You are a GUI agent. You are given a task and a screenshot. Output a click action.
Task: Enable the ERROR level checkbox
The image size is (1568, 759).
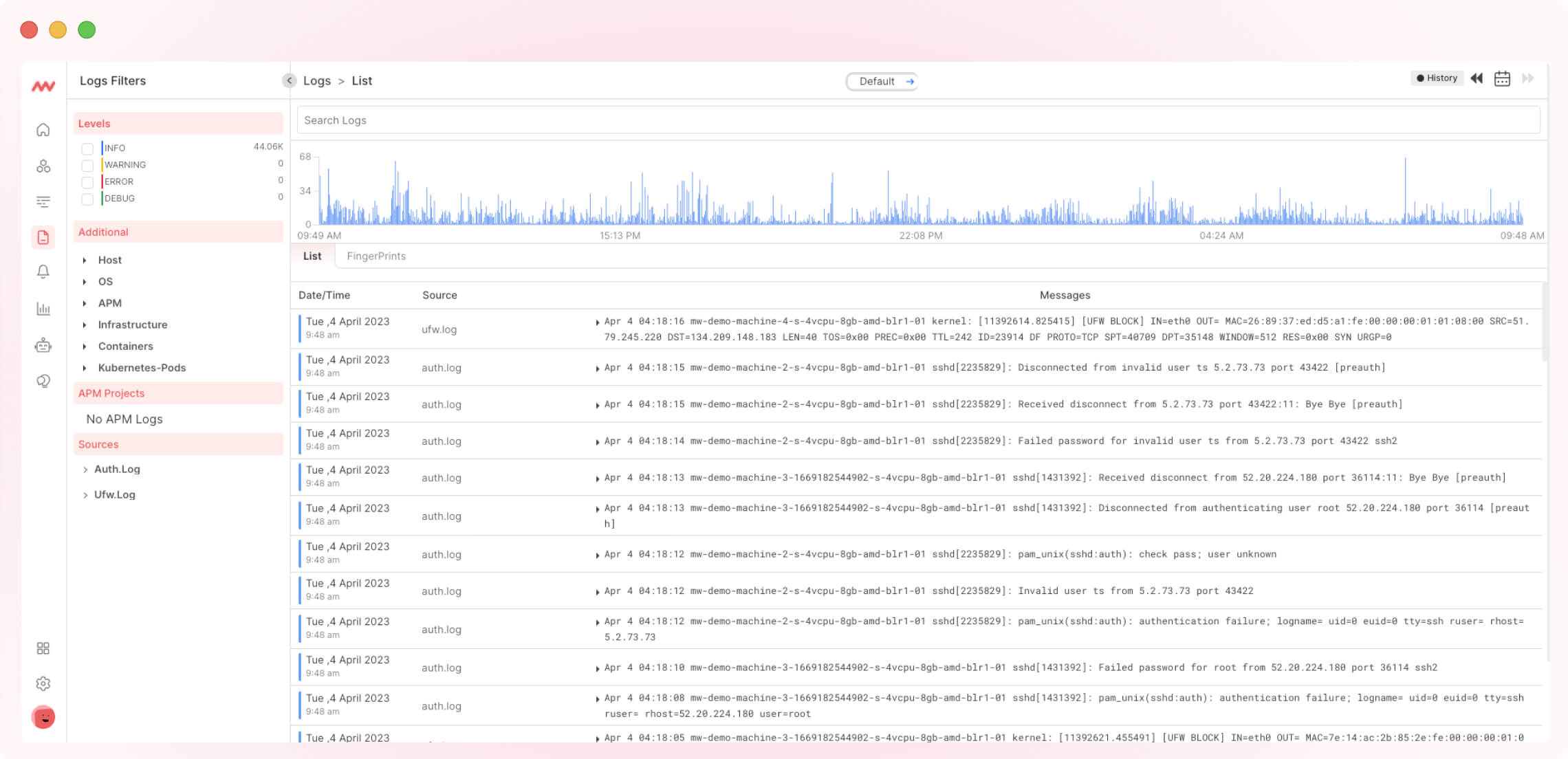(x=87, y=181)
